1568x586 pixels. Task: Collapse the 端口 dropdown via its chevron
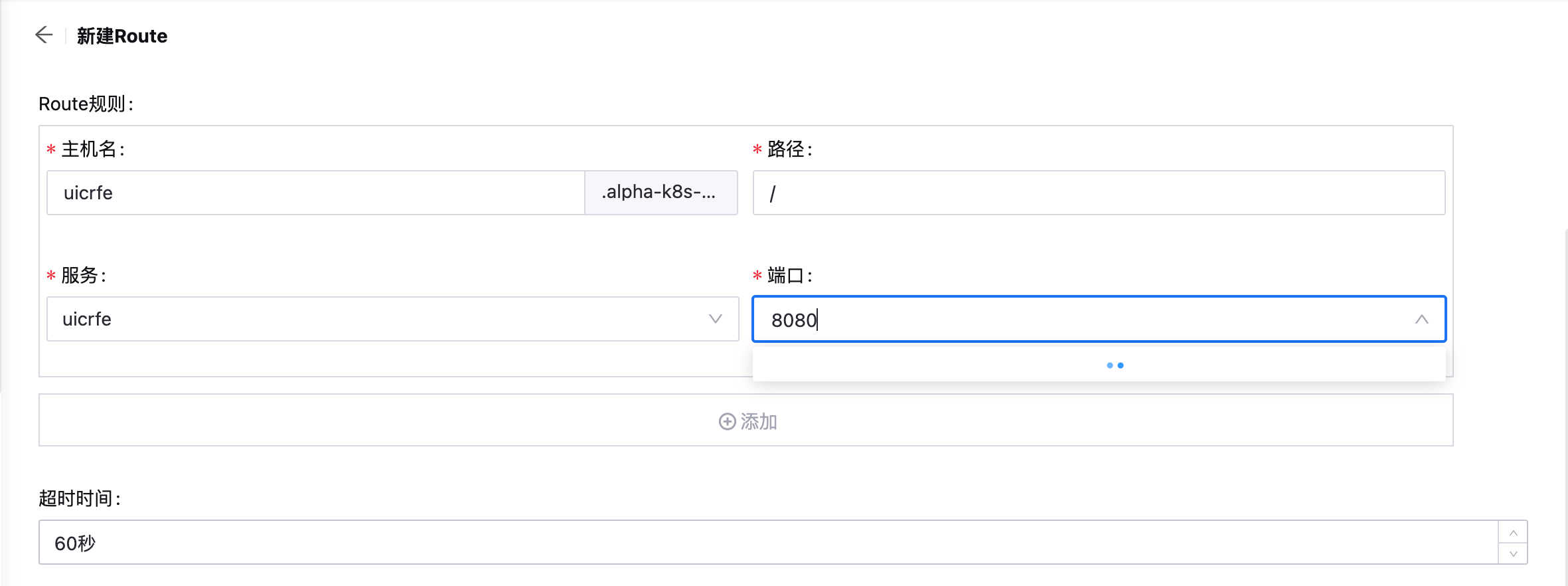(1423, 320)
